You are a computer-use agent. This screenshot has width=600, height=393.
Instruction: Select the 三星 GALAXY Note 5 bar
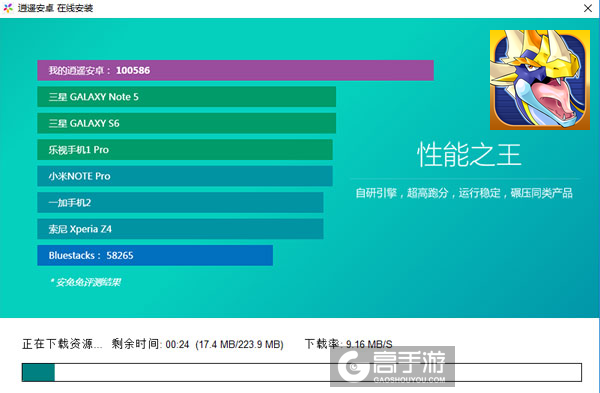(186, 97)
